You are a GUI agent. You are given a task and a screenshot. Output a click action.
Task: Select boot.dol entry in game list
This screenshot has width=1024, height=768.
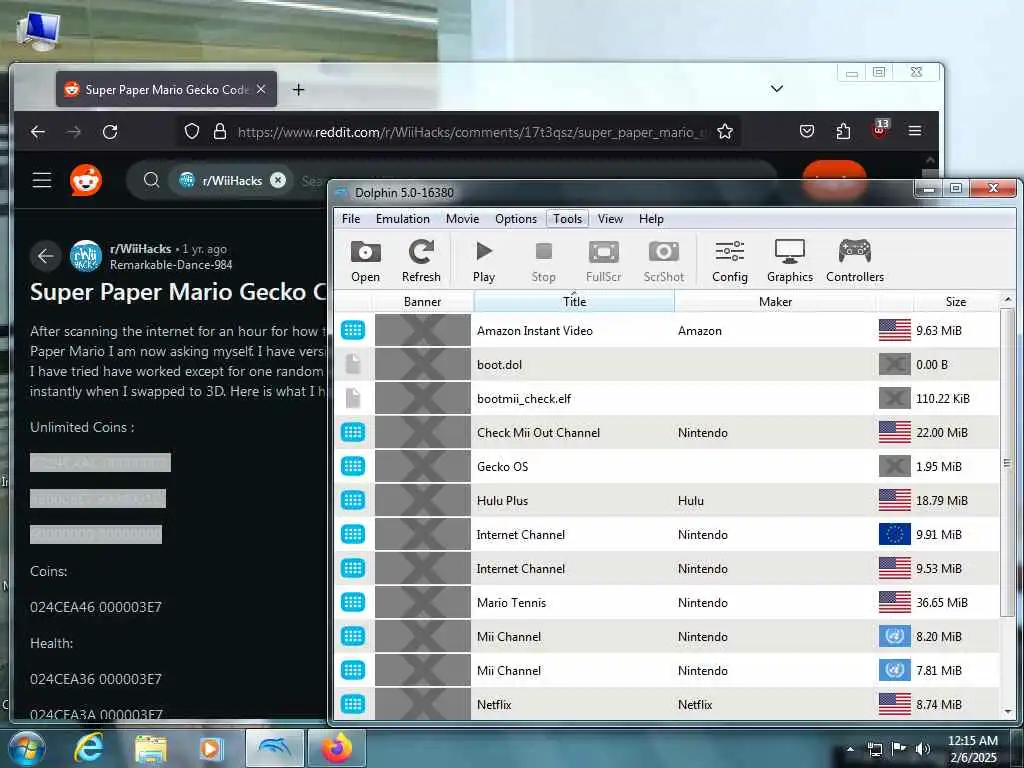click(x=666, y=364)
